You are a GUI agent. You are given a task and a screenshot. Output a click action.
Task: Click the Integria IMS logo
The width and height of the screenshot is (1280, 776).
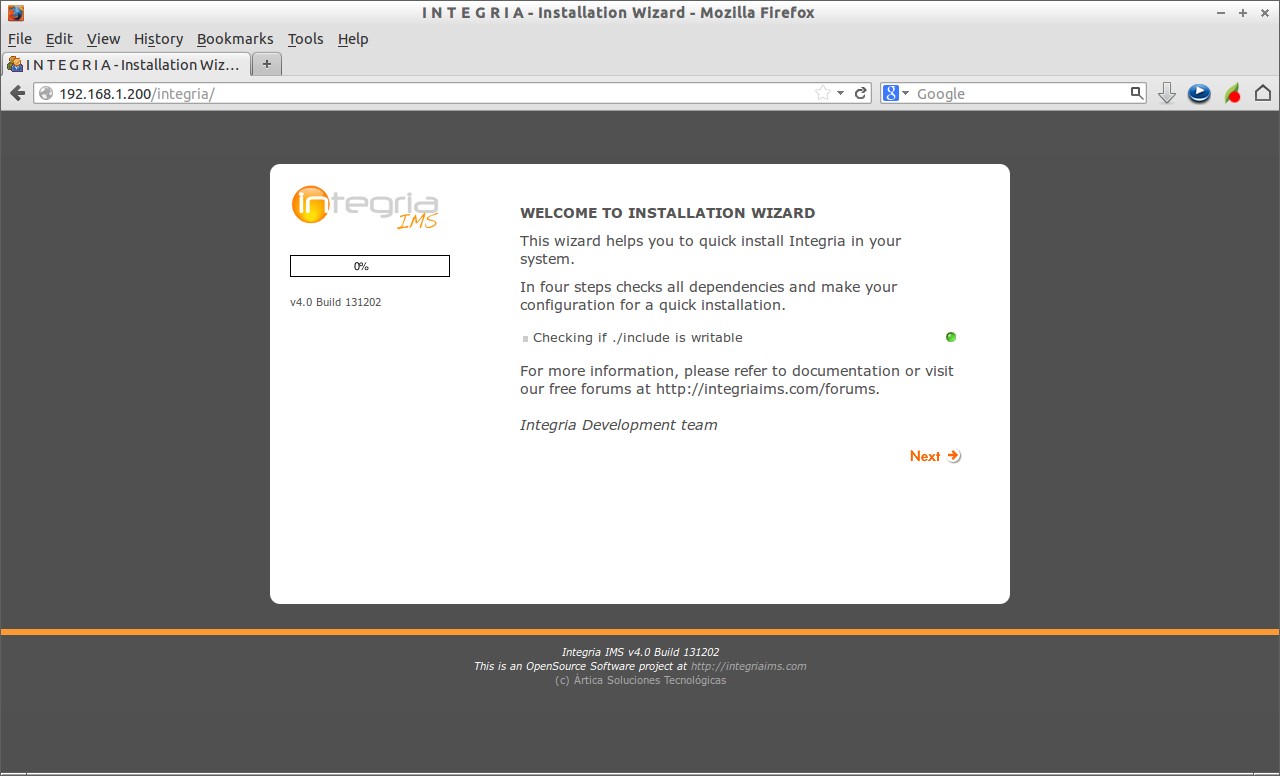coord(365,208)
